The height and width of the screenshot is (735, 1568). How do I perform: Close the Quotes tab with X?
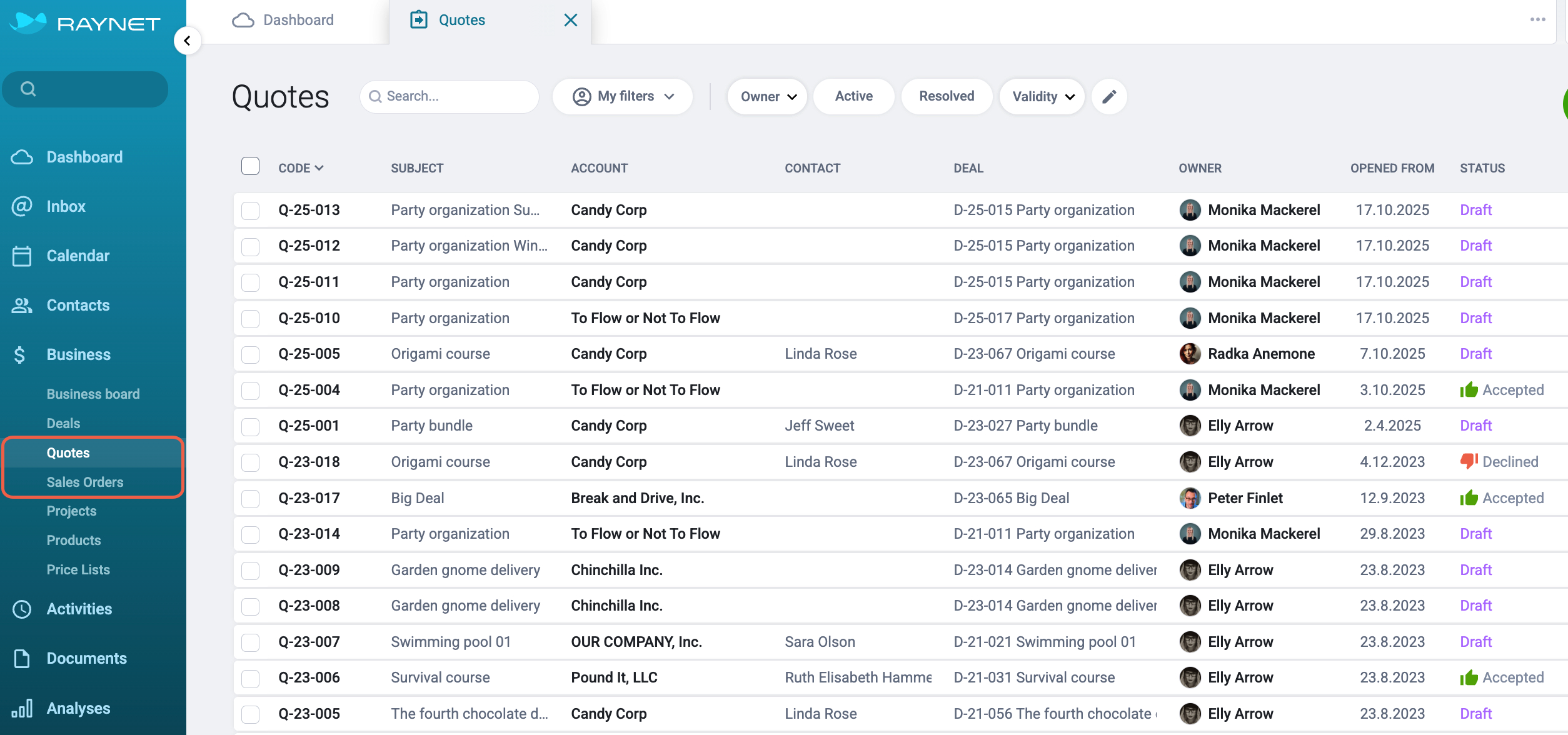tap(570, 20)
